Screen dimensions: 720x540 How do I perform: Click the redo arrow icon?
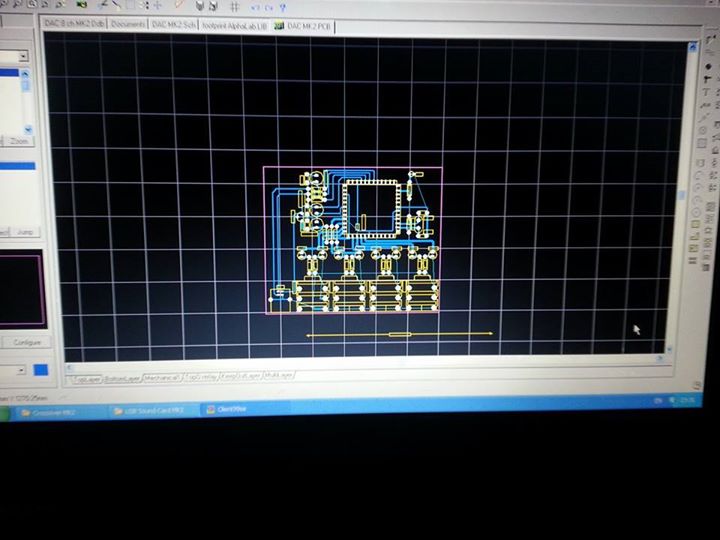(269, 8)
